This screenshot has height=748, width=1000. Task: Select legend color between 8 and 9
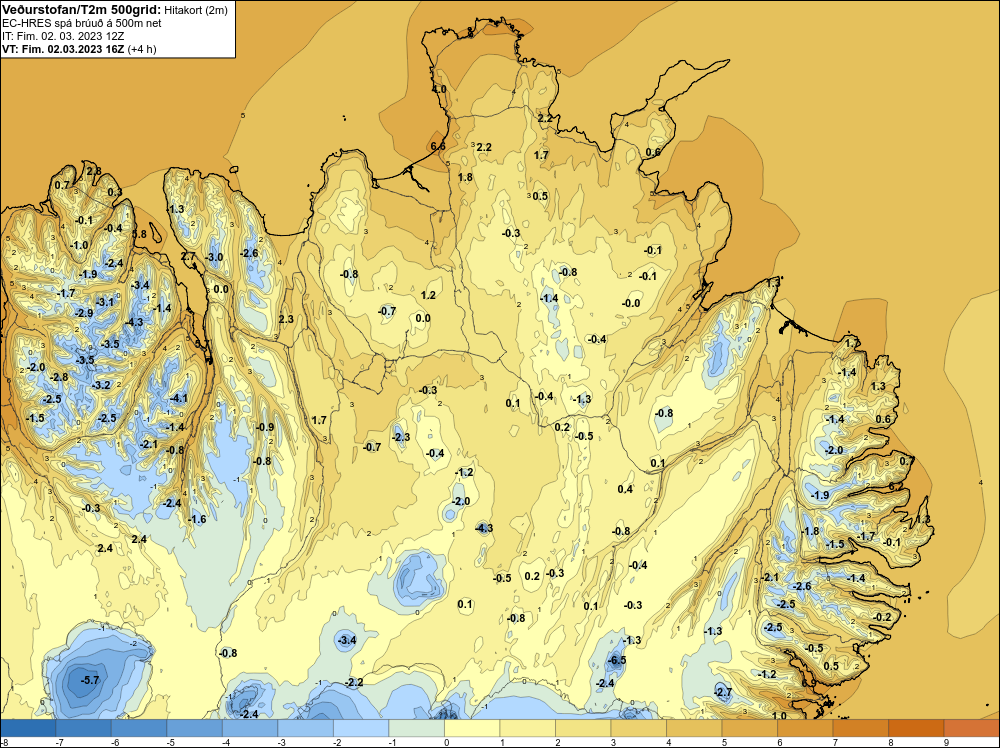916,728
